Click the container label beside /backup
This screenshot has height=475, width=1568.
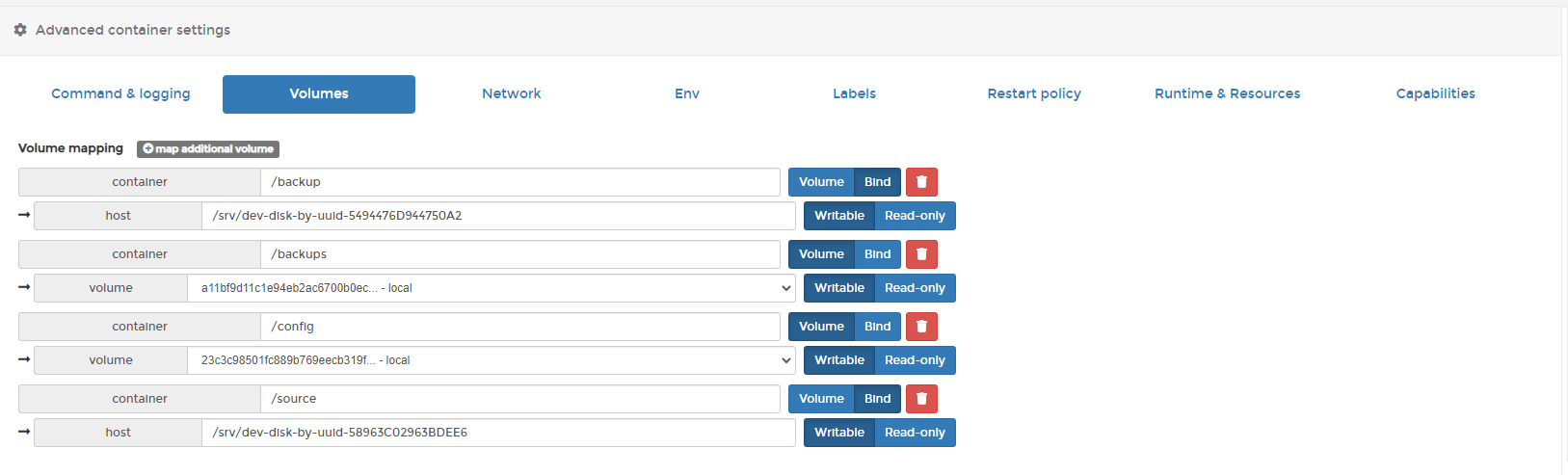point(140,182)
